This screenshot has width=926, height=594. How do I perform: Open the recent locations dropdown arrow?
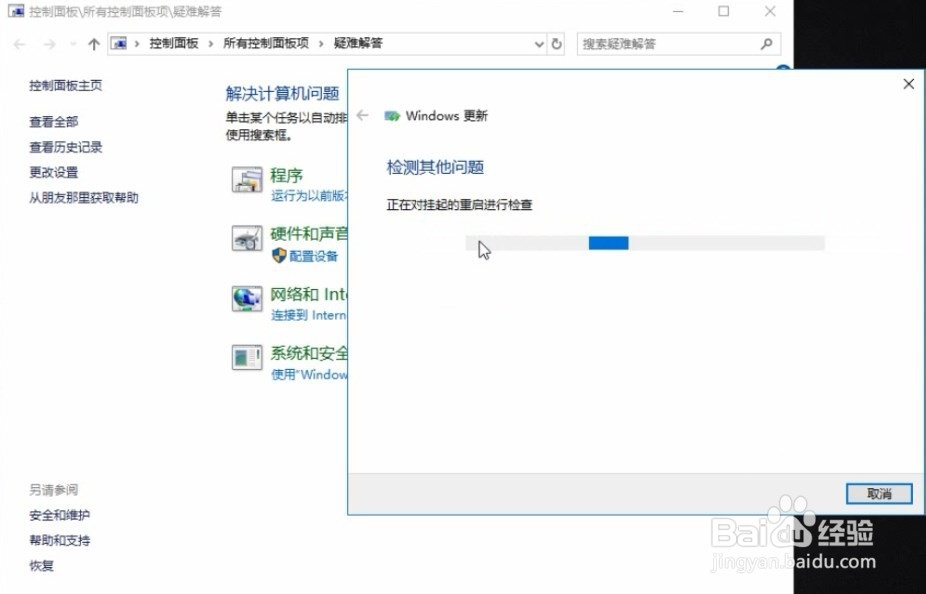tap(73, 44)
